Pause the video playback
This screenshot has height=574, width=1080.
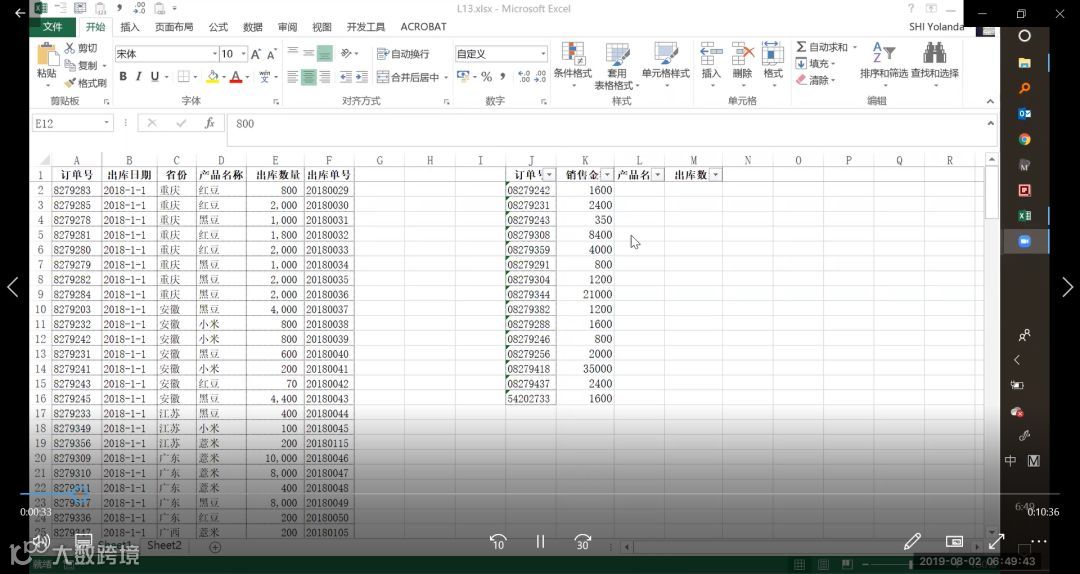click(541, 542)
